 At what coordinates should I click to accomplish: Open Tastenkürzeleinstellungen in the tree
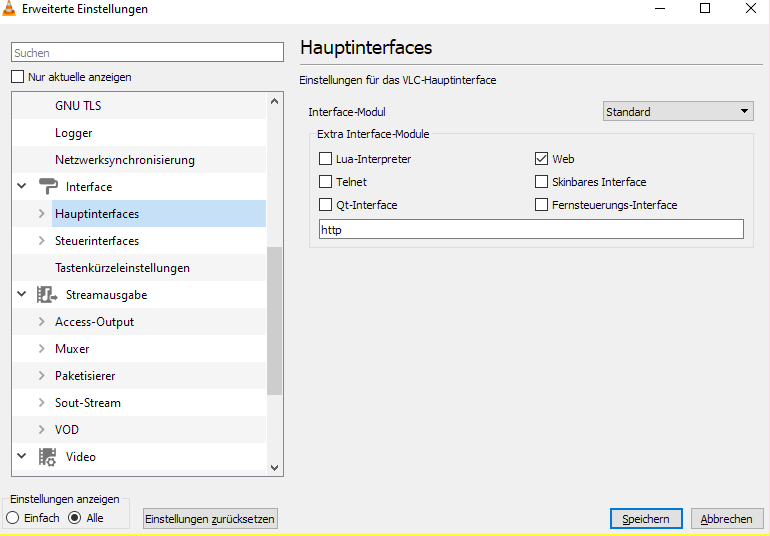[122, 268]
